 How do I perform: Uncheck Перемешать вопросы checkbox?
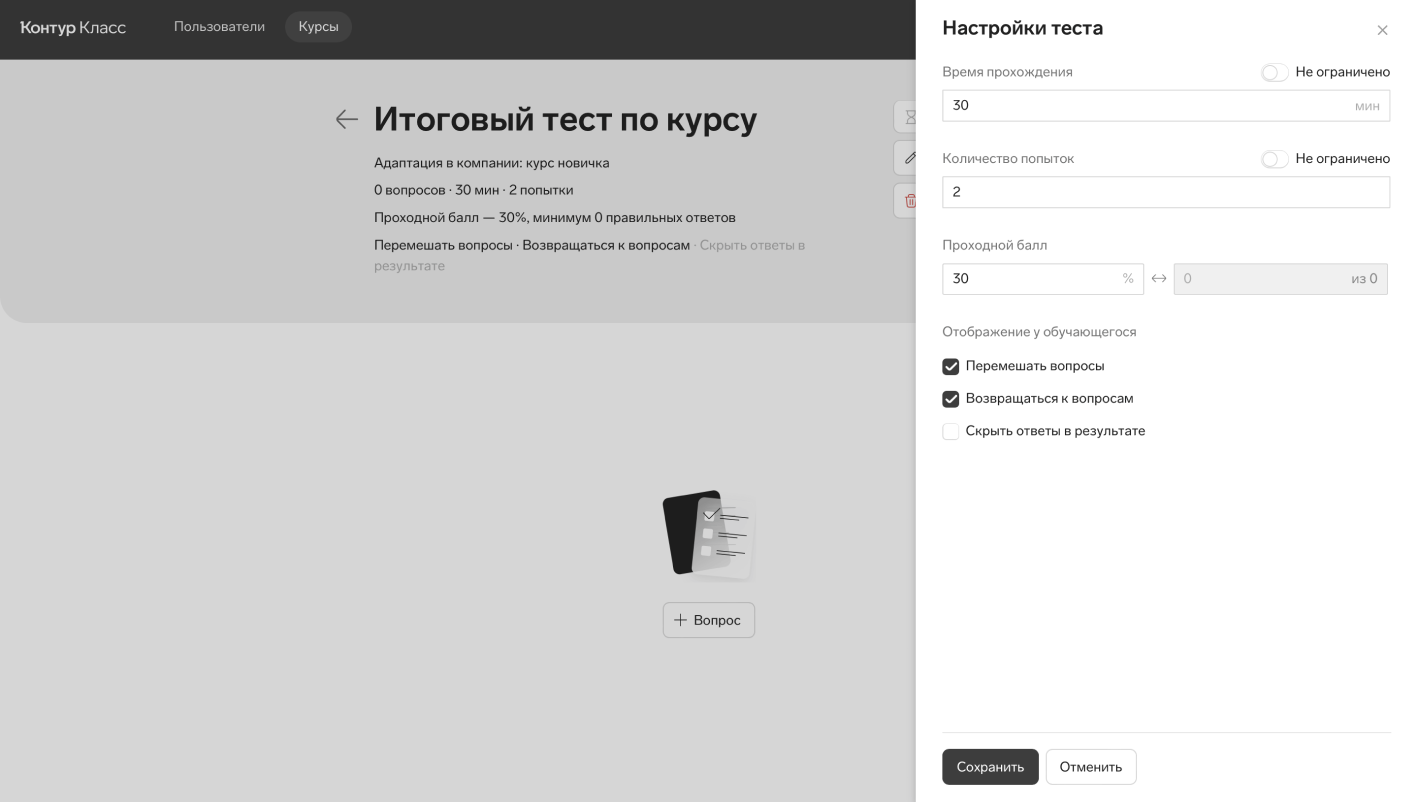coord(951,367)
